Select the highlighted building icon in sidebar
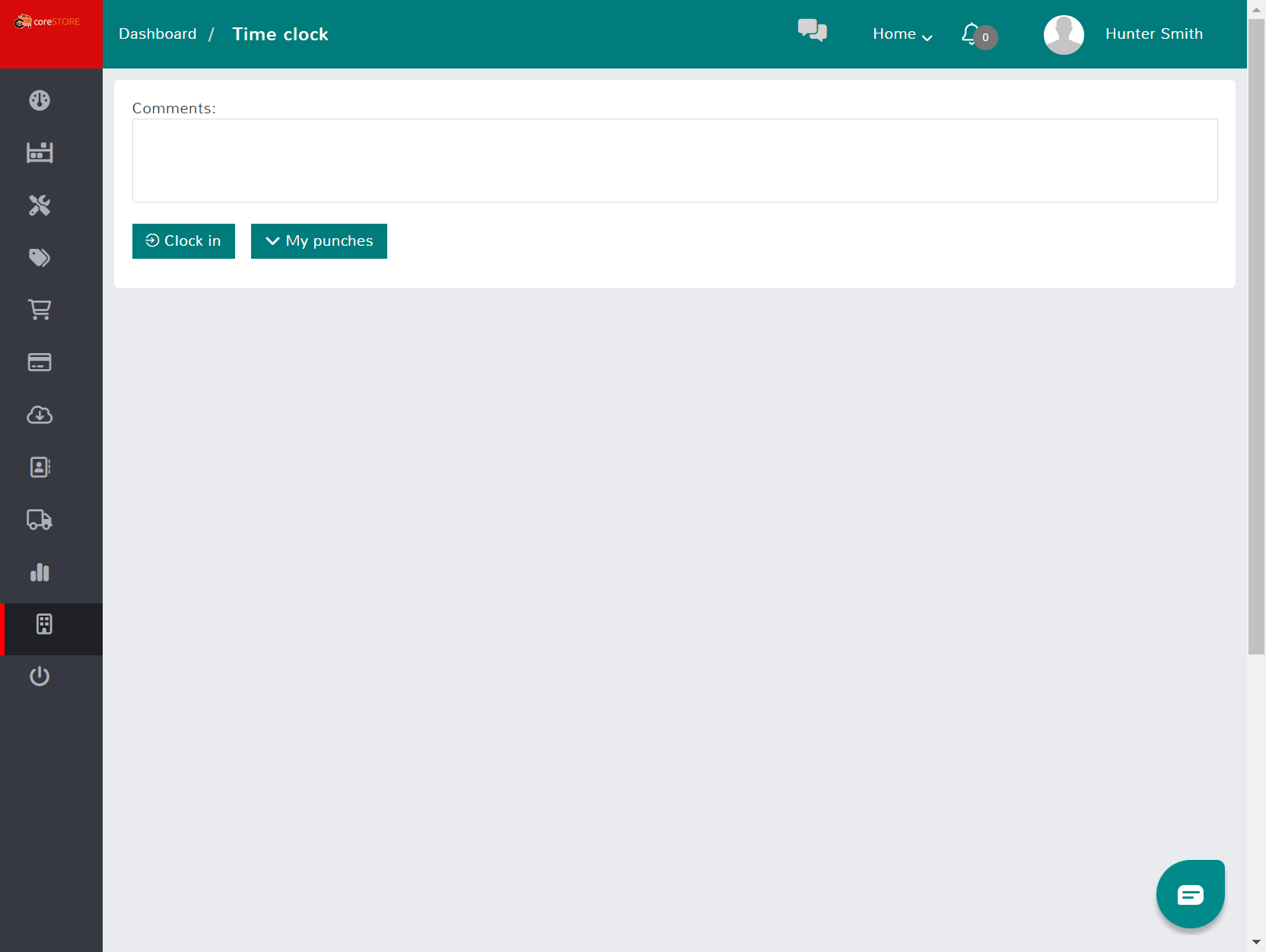Screen dimensions: 1266x952 44,624
